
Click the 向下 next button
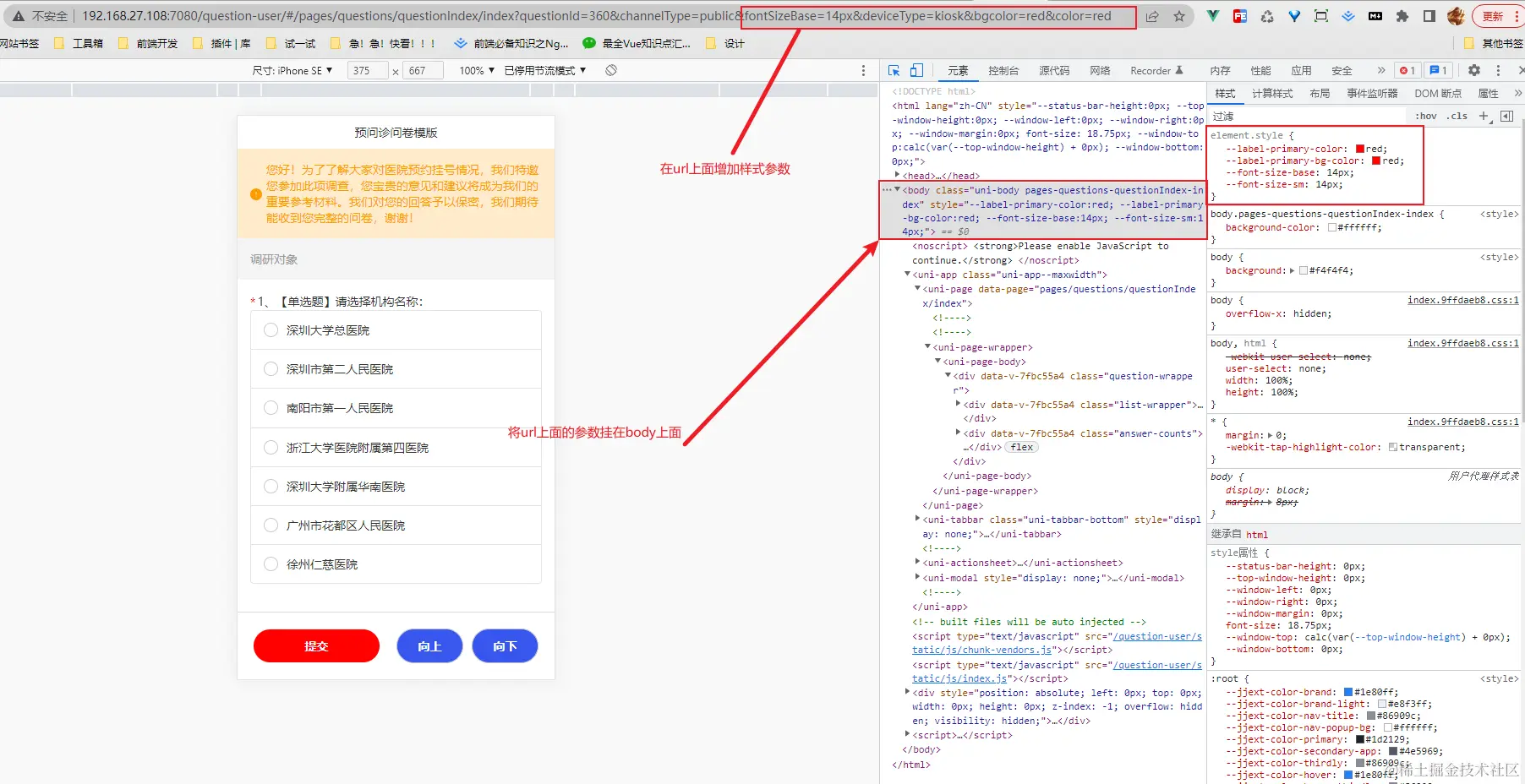coord(505,646)
